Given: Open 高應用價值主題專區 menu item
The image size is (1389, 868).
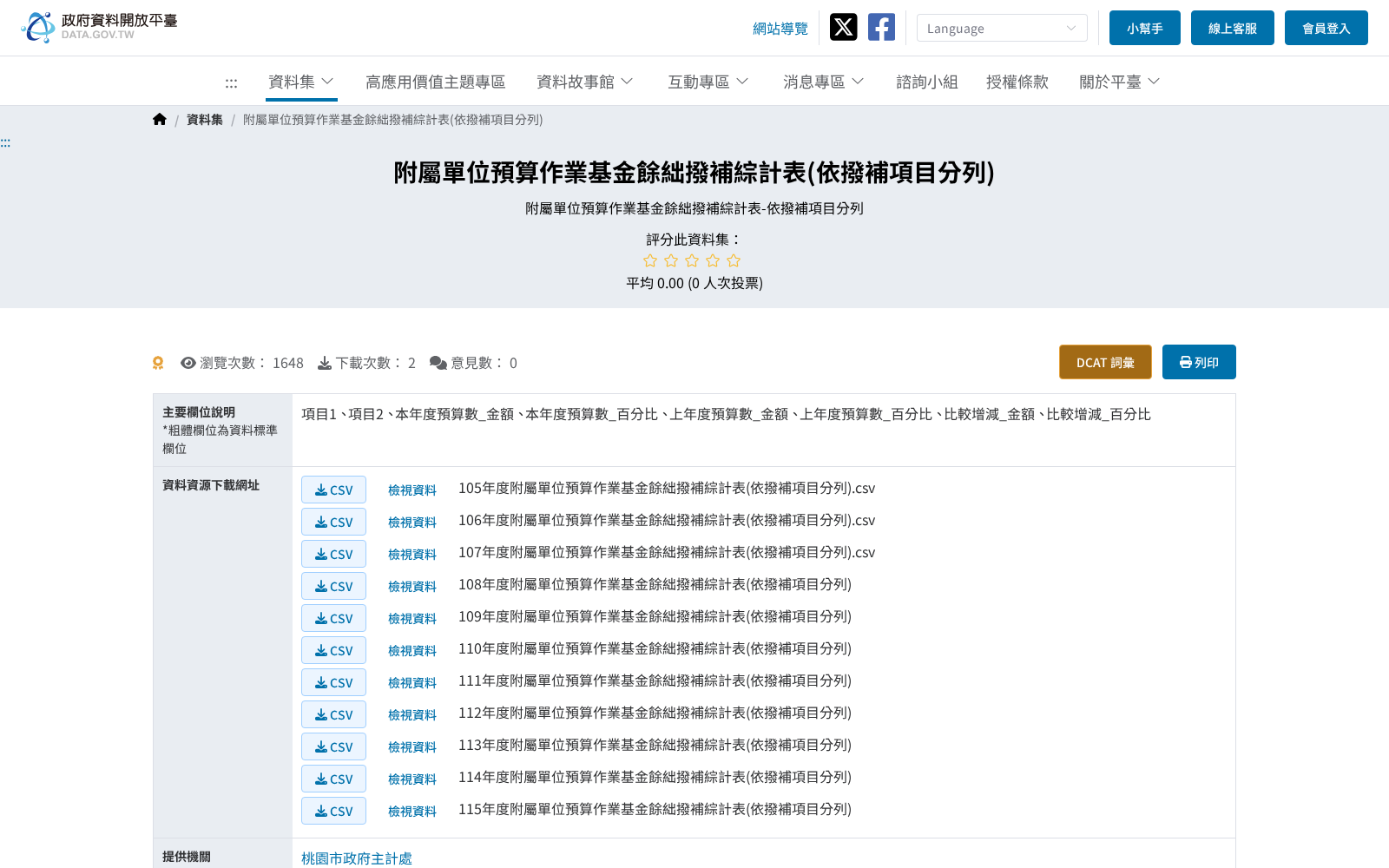Looking at the screenshot, I should click(435, 82).
